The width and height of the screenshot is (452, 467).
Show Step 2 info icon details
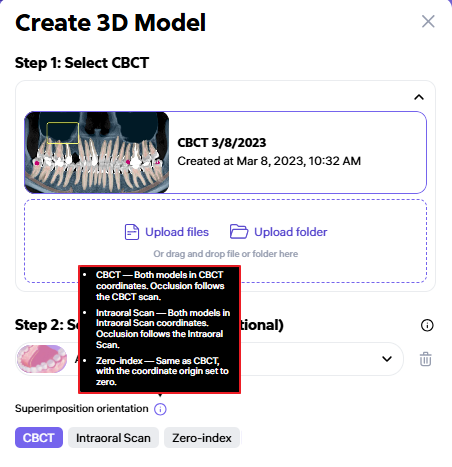[x=427, y=325]
